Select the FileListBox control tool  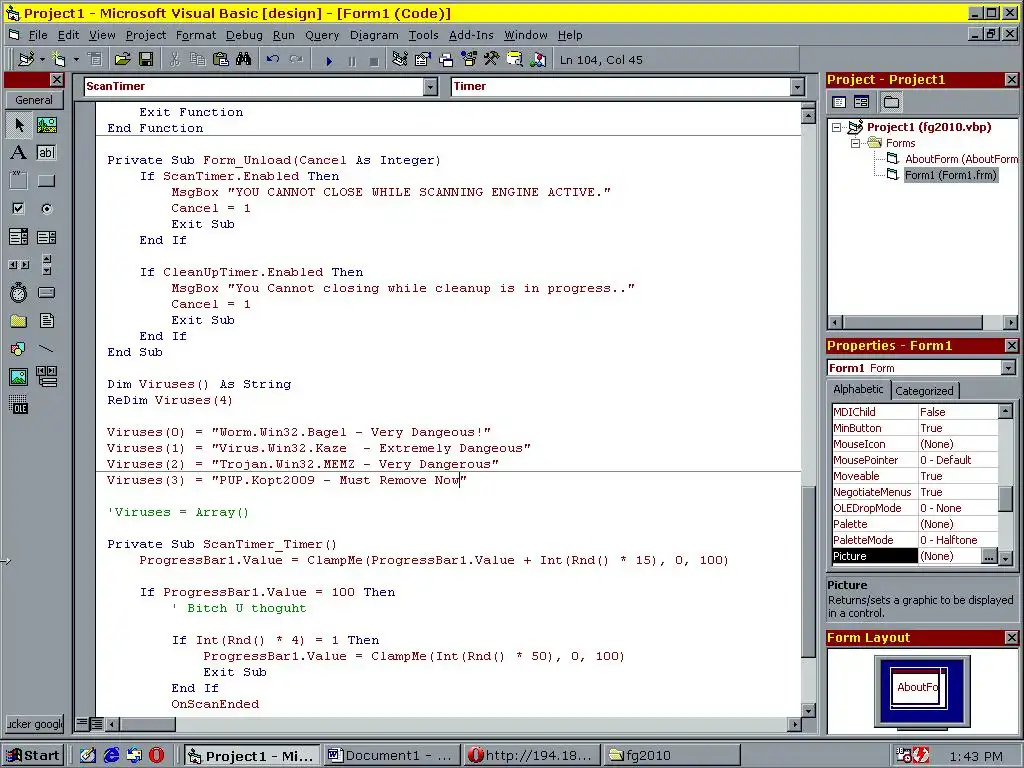tap(46, 321)
